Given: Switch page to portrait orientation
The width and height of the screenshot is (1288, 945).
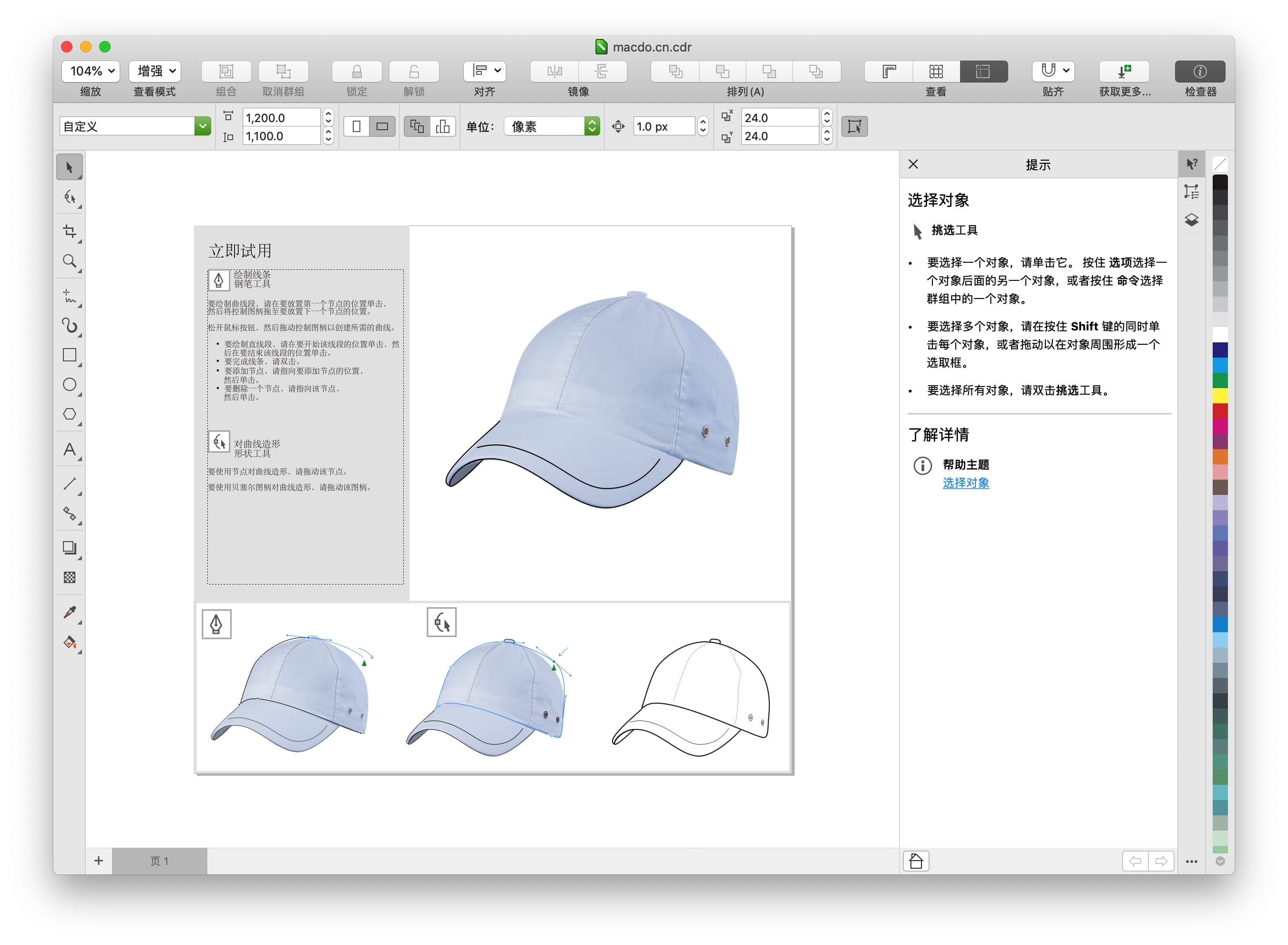Looking at the screenshot, I should tap(357, 126).
